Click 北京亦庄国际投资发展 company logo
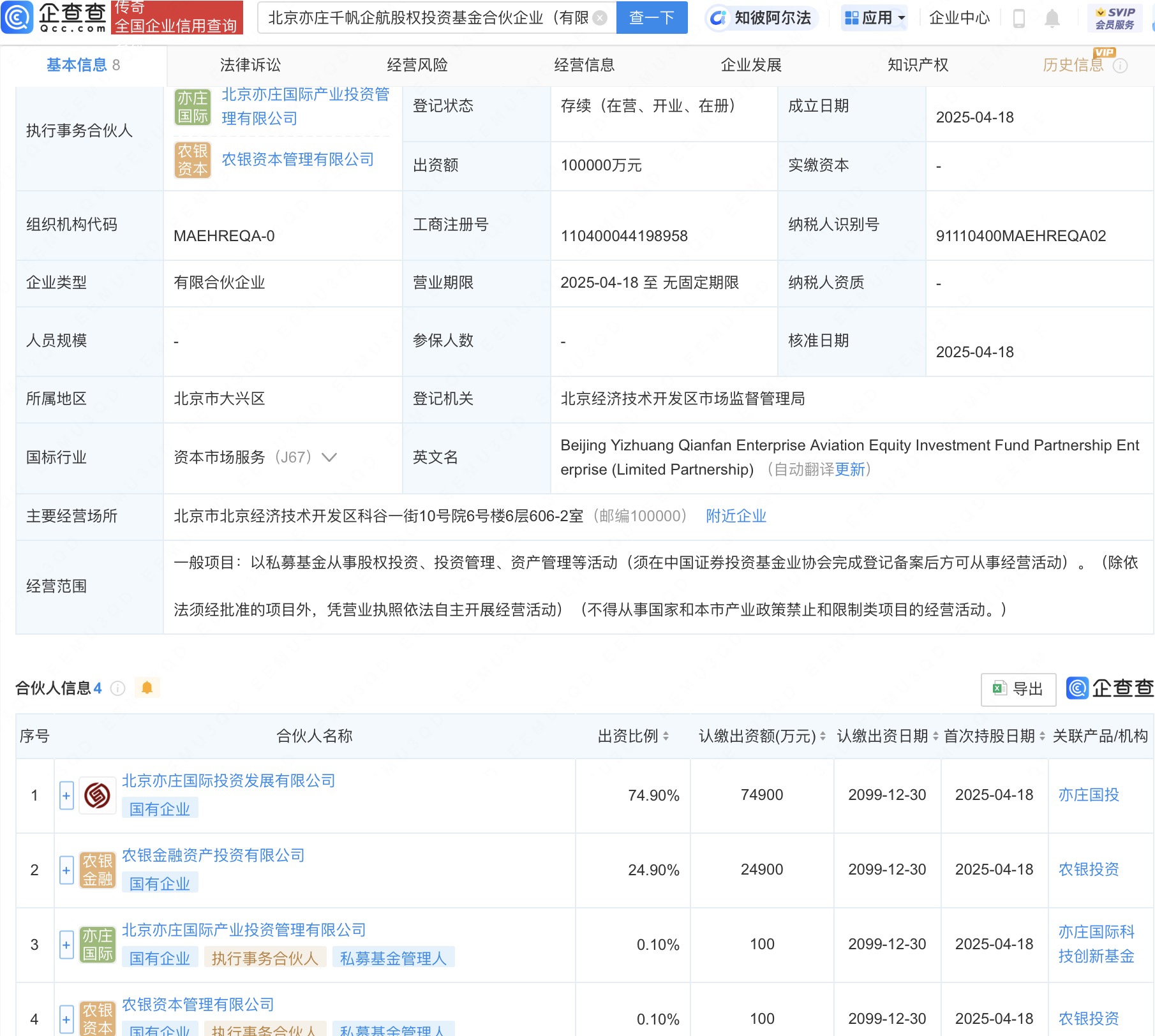 (98, 796)
